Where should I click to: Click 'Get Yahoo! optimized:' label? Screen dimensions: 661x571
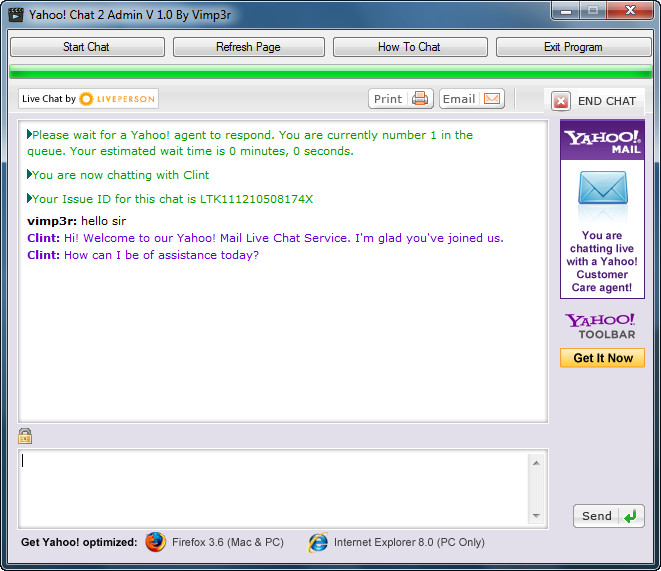[79, 542]
